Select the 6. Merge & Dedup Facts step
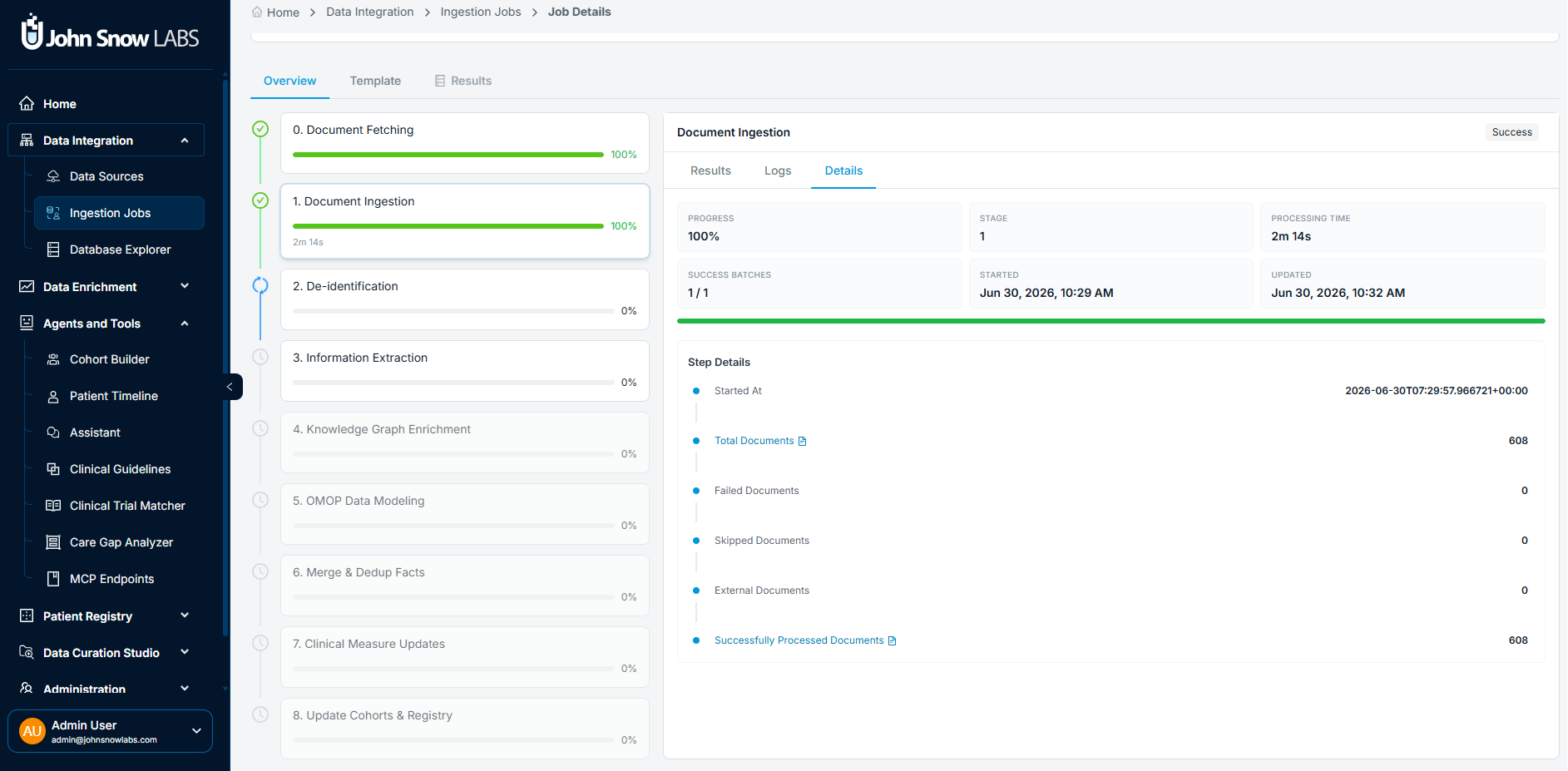 pyautogui.click(x=465, y=586)
